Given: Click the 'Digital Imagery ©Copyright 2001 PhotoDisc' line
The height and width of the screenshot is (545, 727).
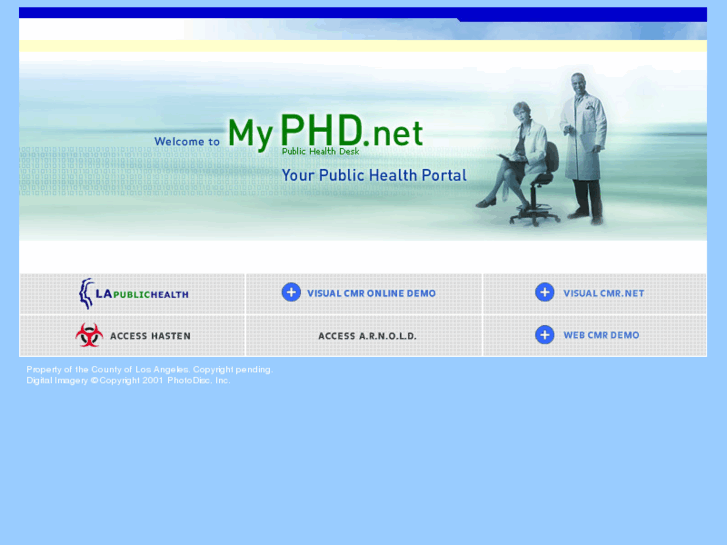Looking at the screenshot, I should point(128,380).
